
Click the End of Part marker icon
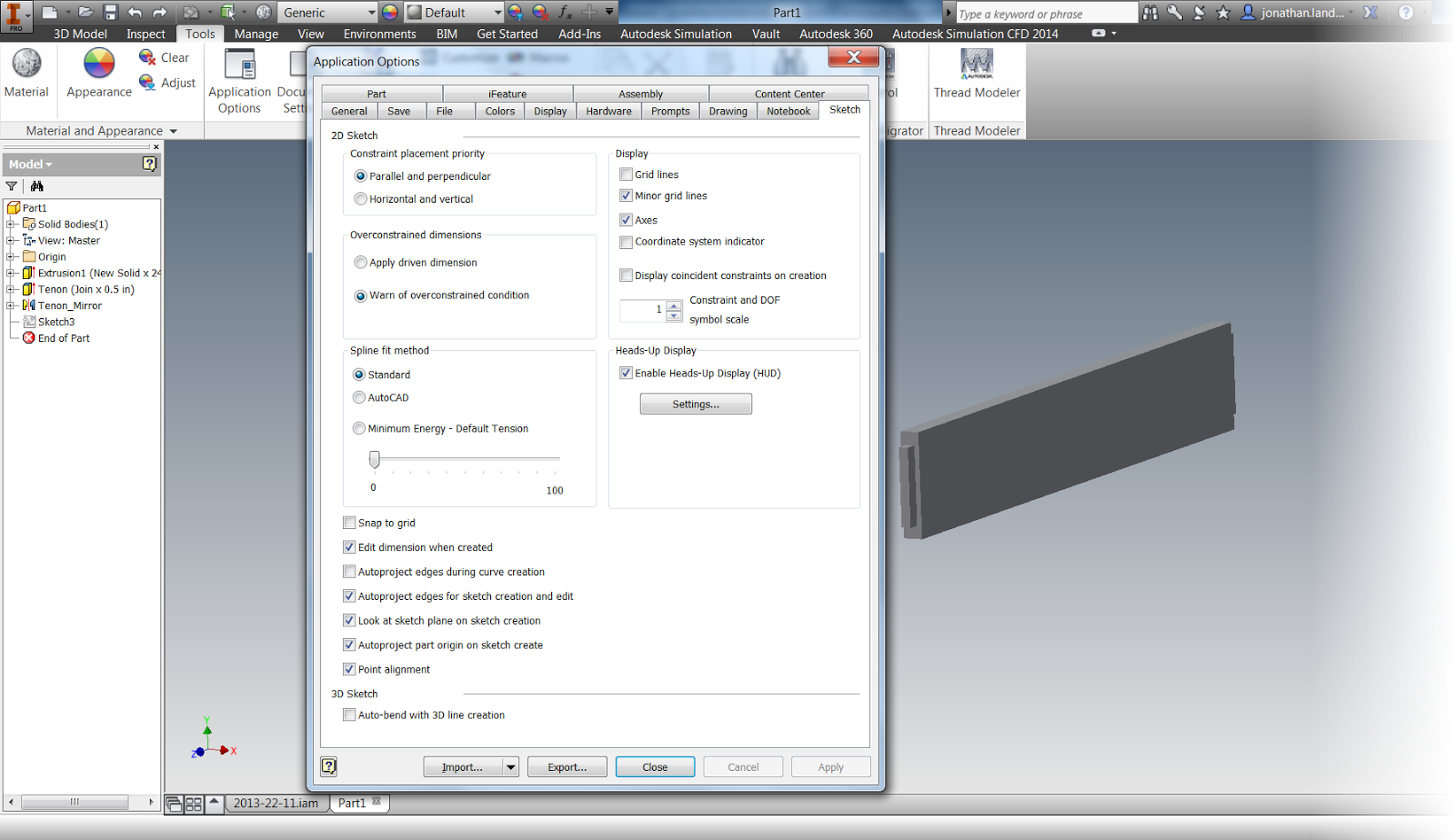pos(29,338)
